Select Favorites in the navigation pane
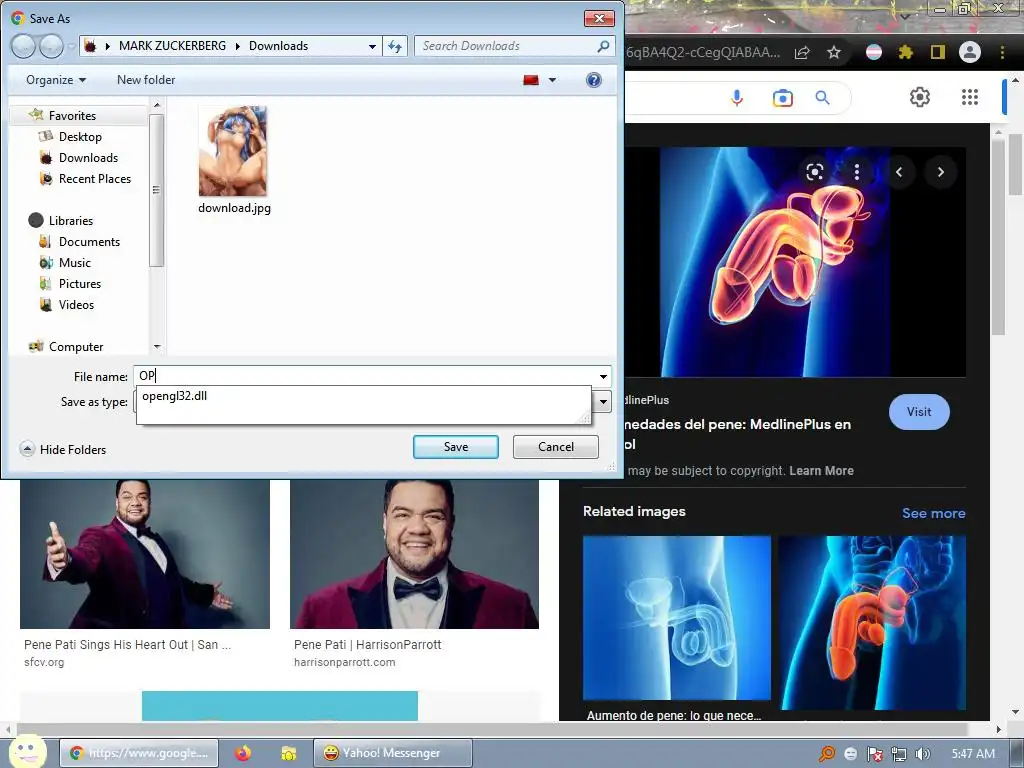This screenshot has width=1024, height=768. tap(72, 116)
